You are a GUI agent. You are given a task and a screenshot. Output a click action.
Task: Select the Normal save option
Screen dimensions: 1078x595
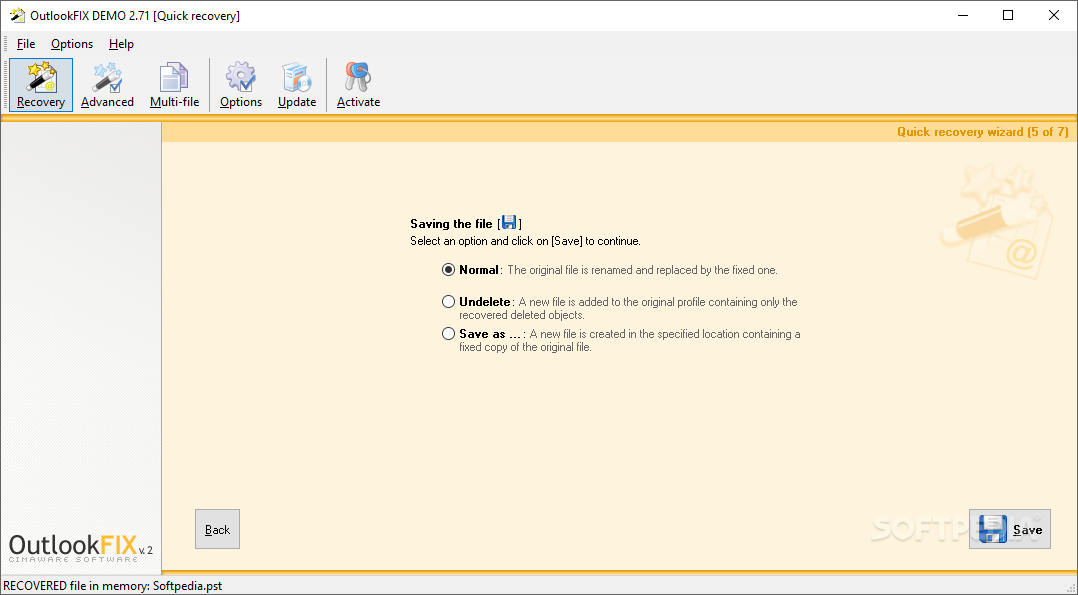pos(448,270)
